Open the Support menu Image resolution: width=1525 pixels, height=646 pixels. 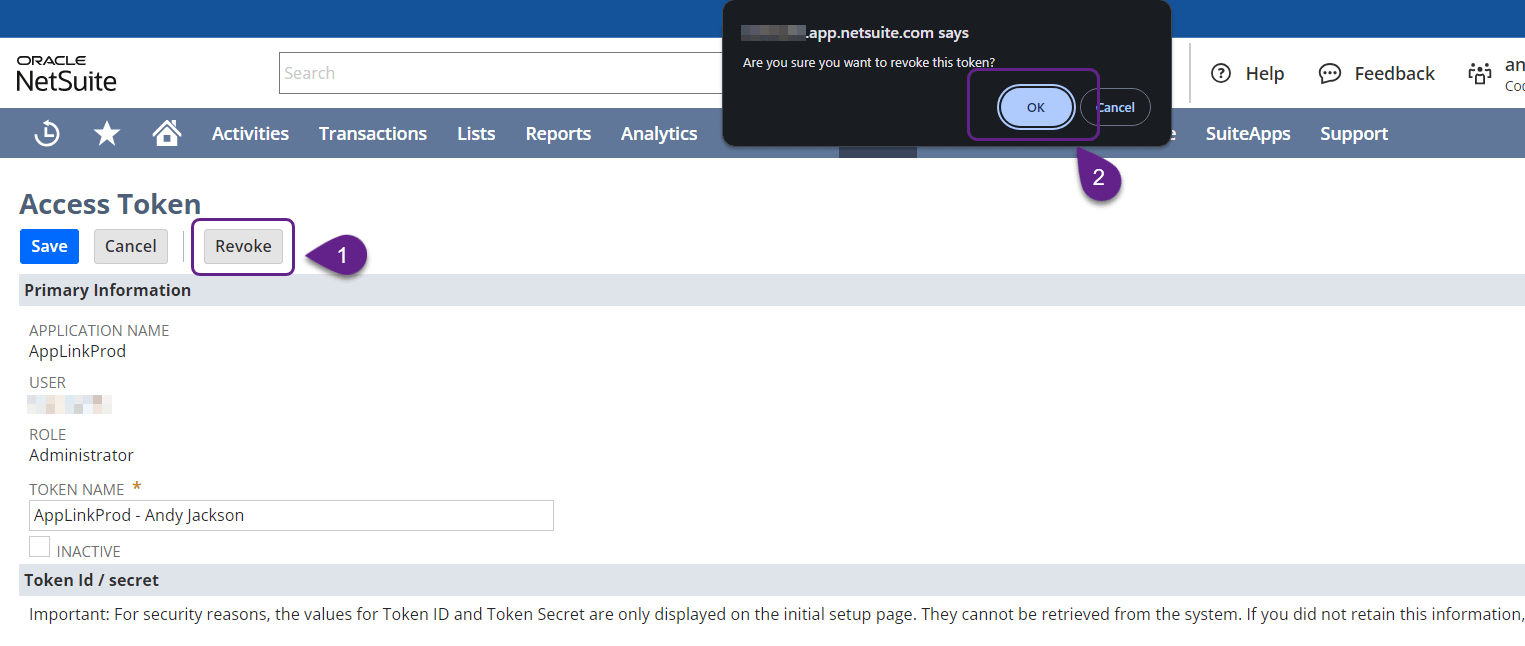[1353, 133]
